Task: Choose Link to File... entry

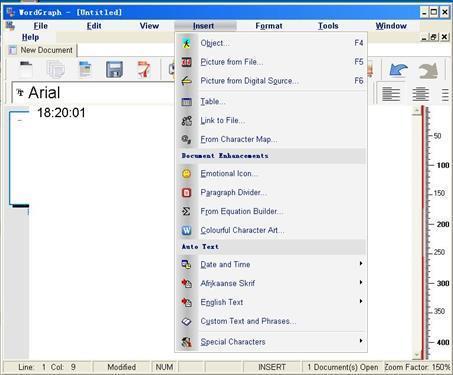Action: 271,121
